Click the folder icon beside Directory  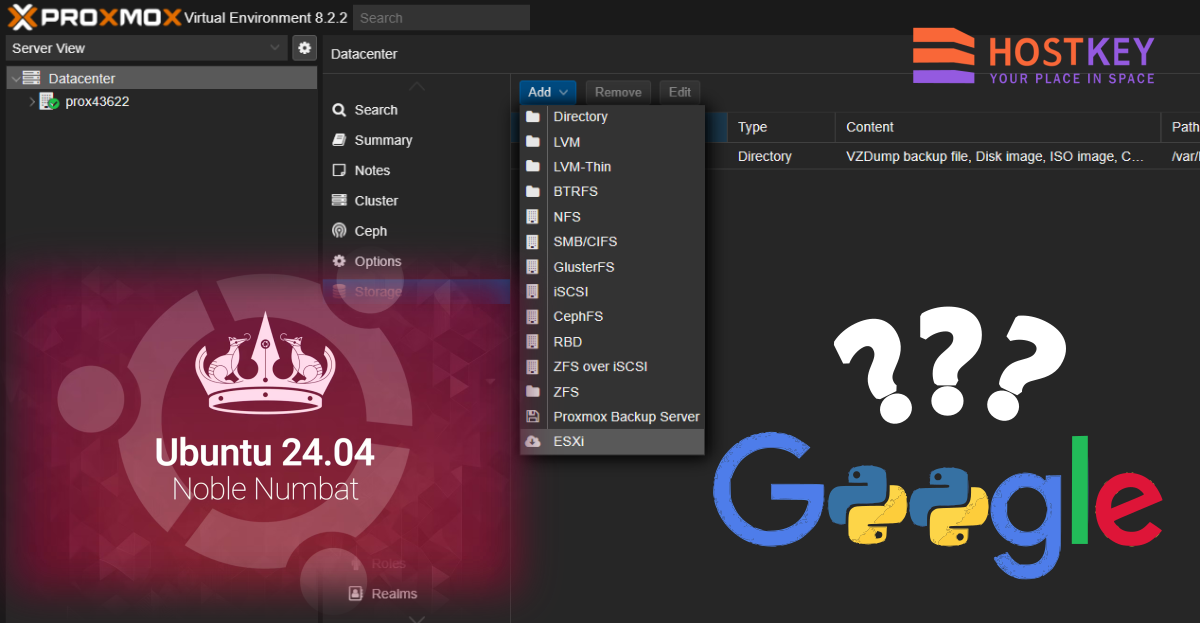pyautogui.click(x=533, y=117)
